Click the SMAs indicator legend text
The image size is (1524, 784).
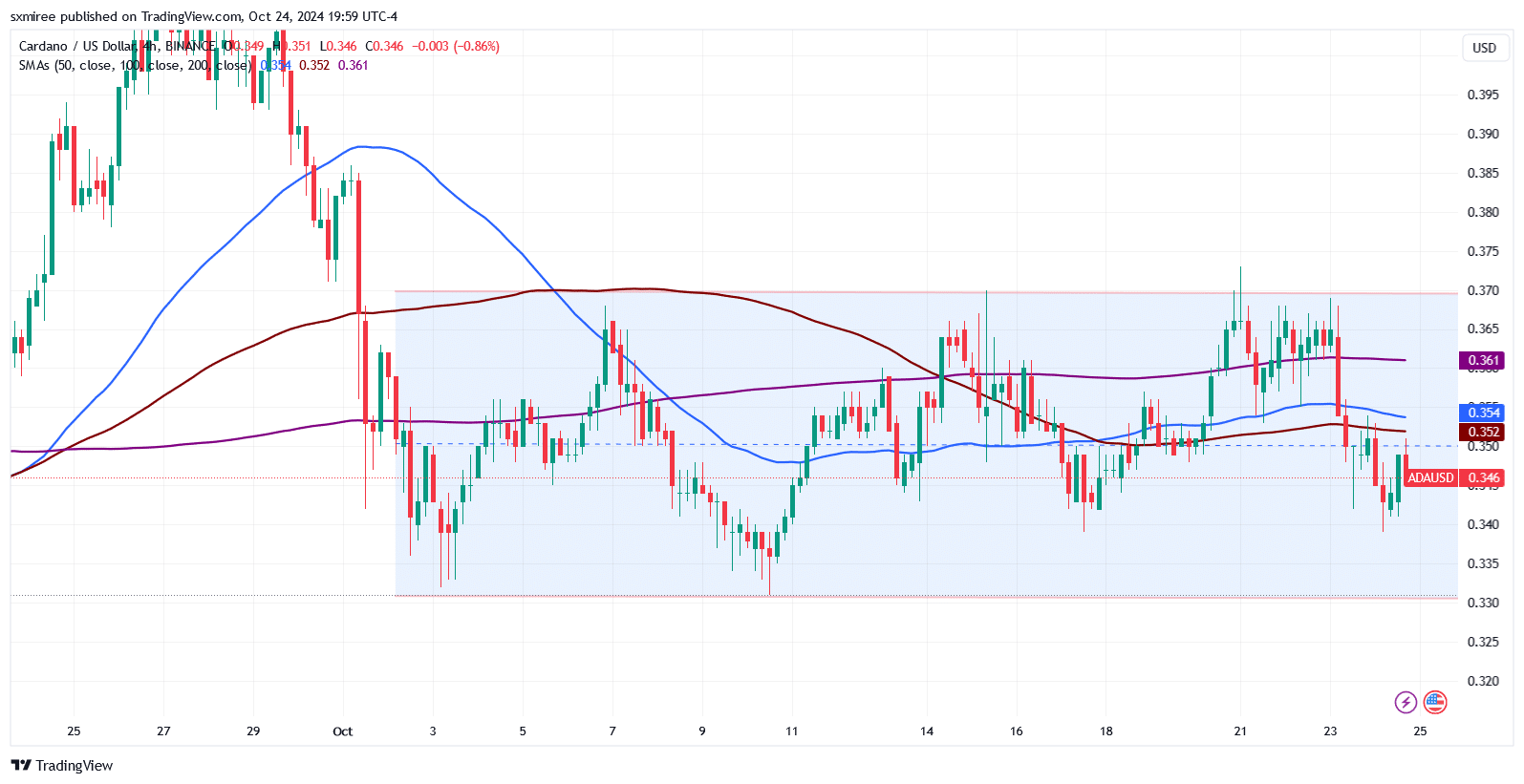coord(135,66)
